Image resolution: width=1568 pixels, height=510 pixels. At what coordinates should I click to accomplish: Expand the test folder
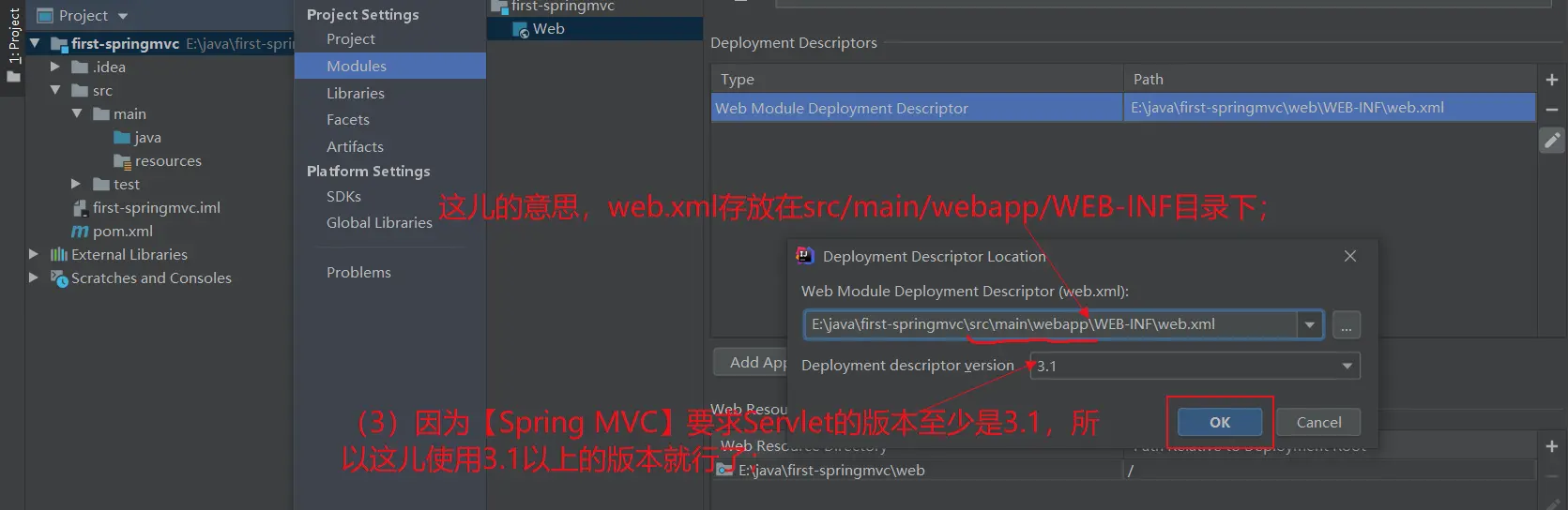[x=76, y=184]
